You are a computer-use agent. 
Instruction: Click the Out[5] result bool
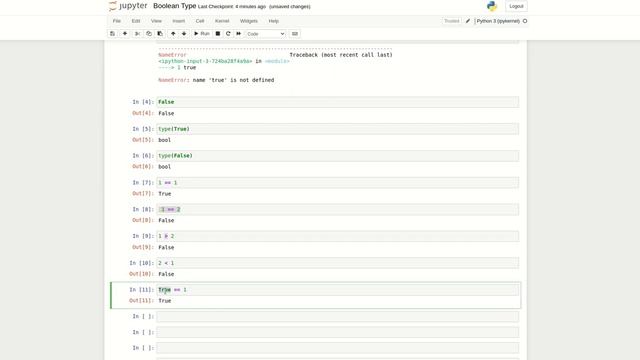[164, 140]
